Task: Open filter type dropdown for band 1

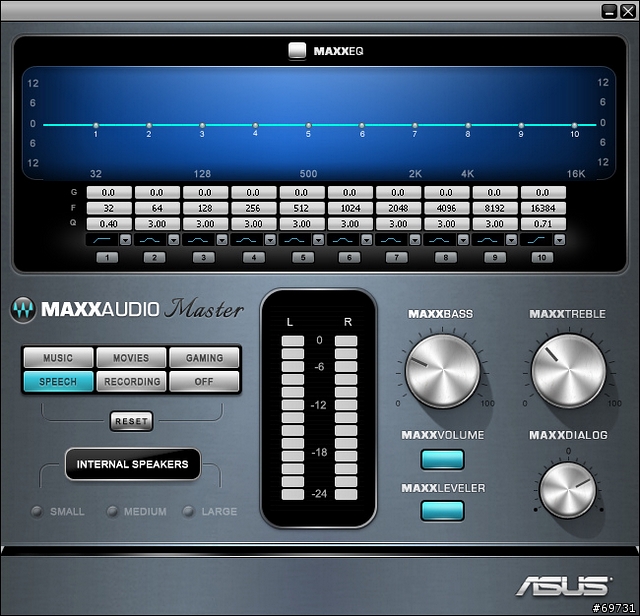Action: [x=126, y=240]
